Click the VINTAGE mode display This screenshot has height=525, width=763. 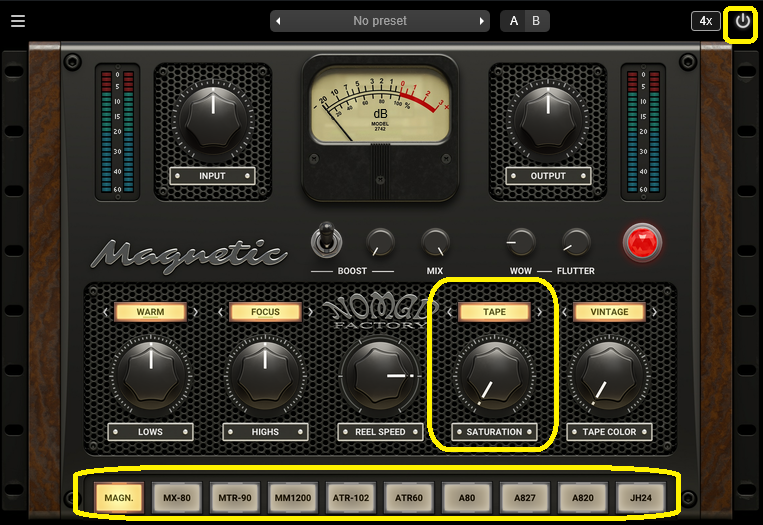(609, 312)
